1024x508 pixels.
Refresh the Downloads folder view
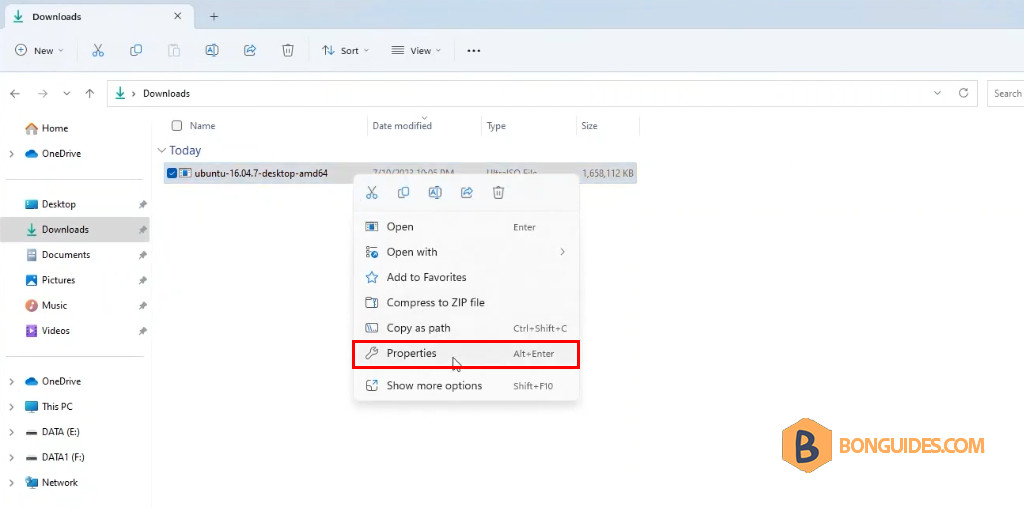tap(963, 93)
